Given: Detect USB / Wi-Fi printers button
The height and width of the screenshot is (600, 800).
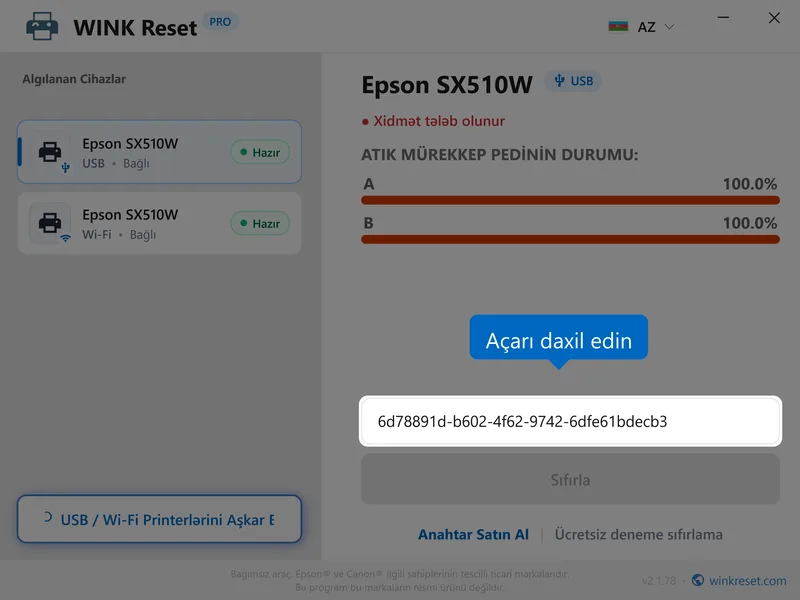Looking at the screenshot, I should point(159,519).
